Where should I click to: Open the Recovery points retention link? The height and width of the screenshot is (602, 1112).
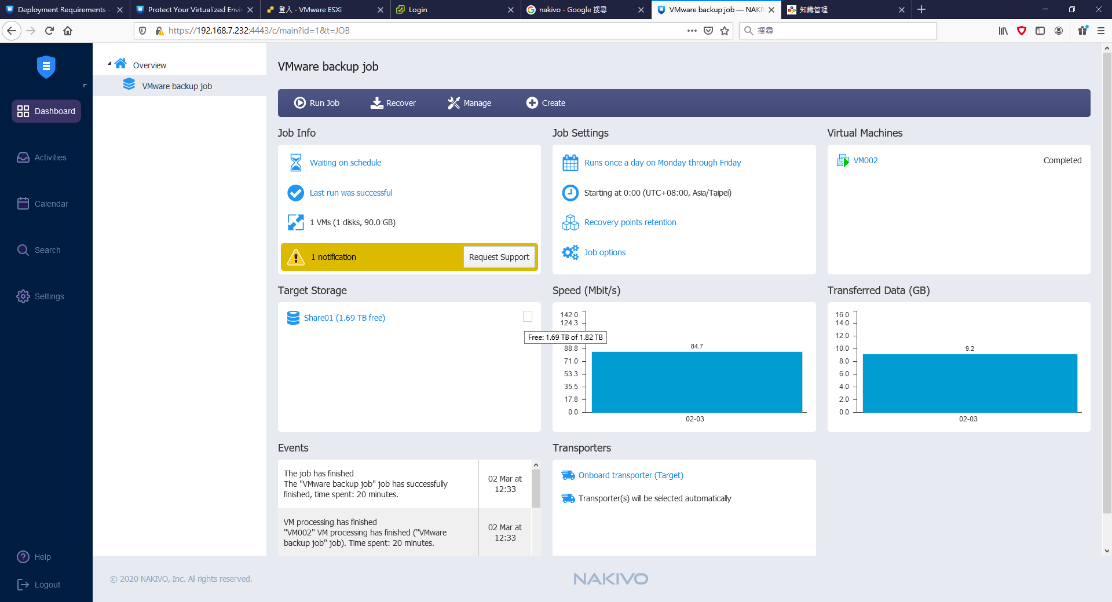point(630,222)
